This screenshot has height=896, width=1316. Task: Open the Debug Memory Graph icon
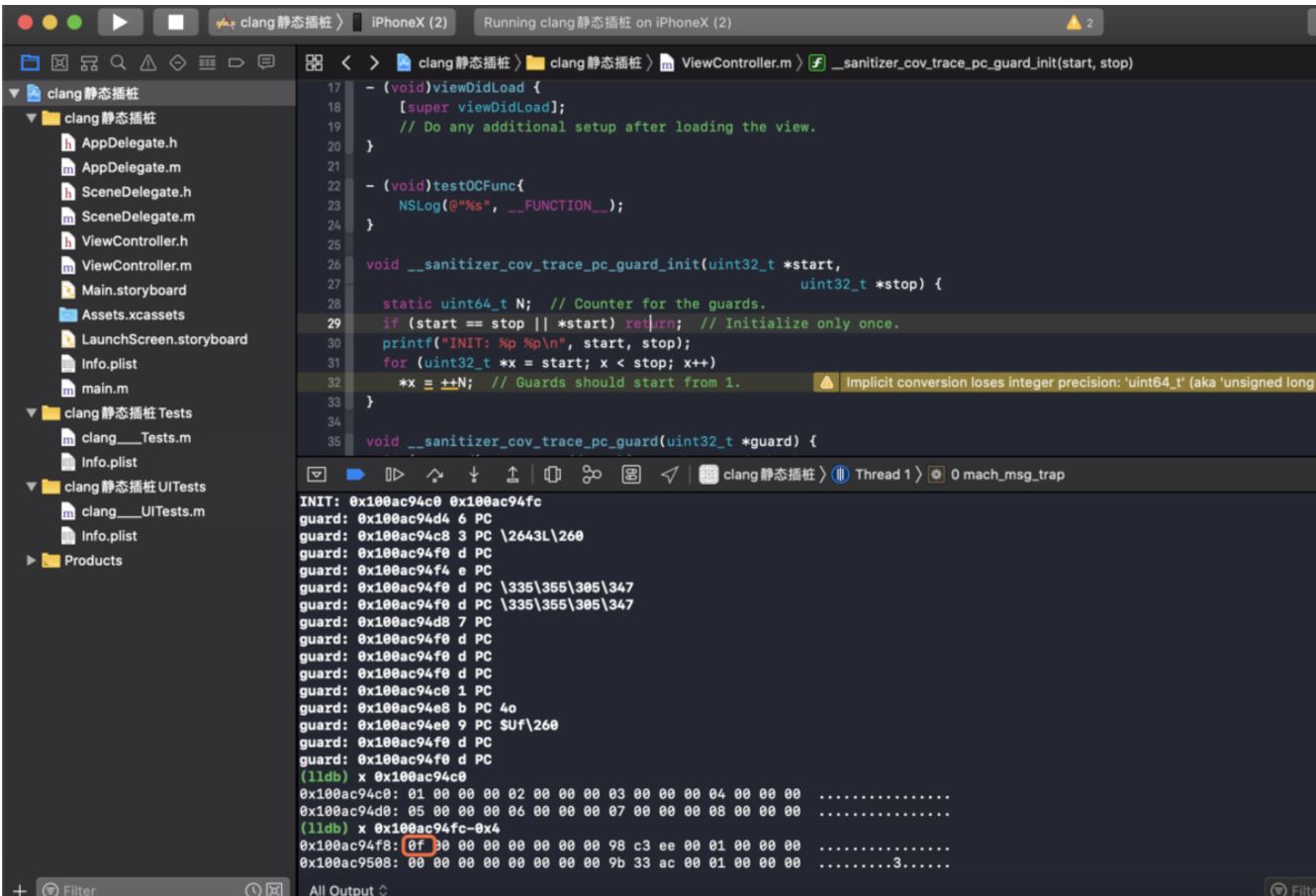pos(592,475)
